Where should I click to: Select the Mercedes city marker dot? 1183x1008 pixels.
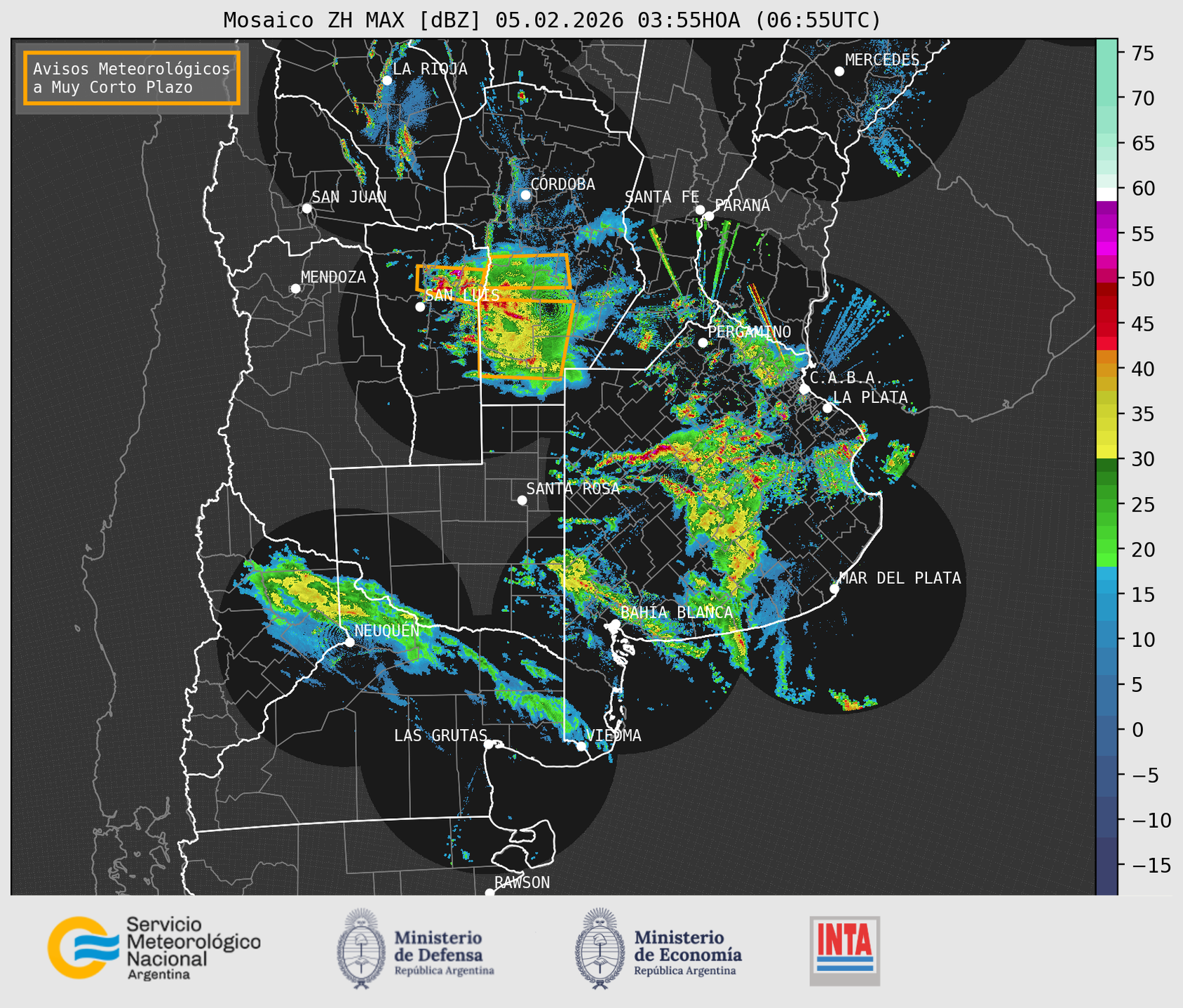[839, 71]
